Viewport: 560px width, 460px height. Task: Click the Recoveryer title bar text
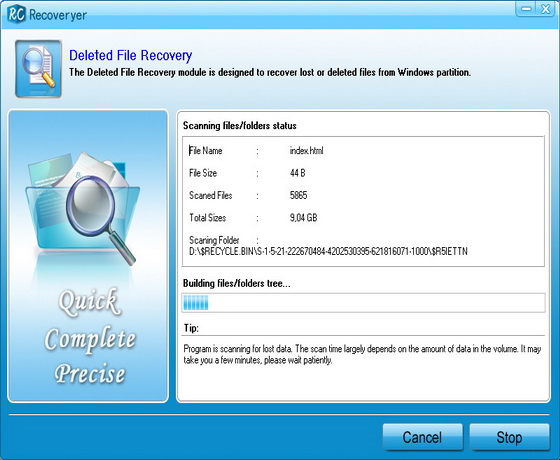[58, 15]
